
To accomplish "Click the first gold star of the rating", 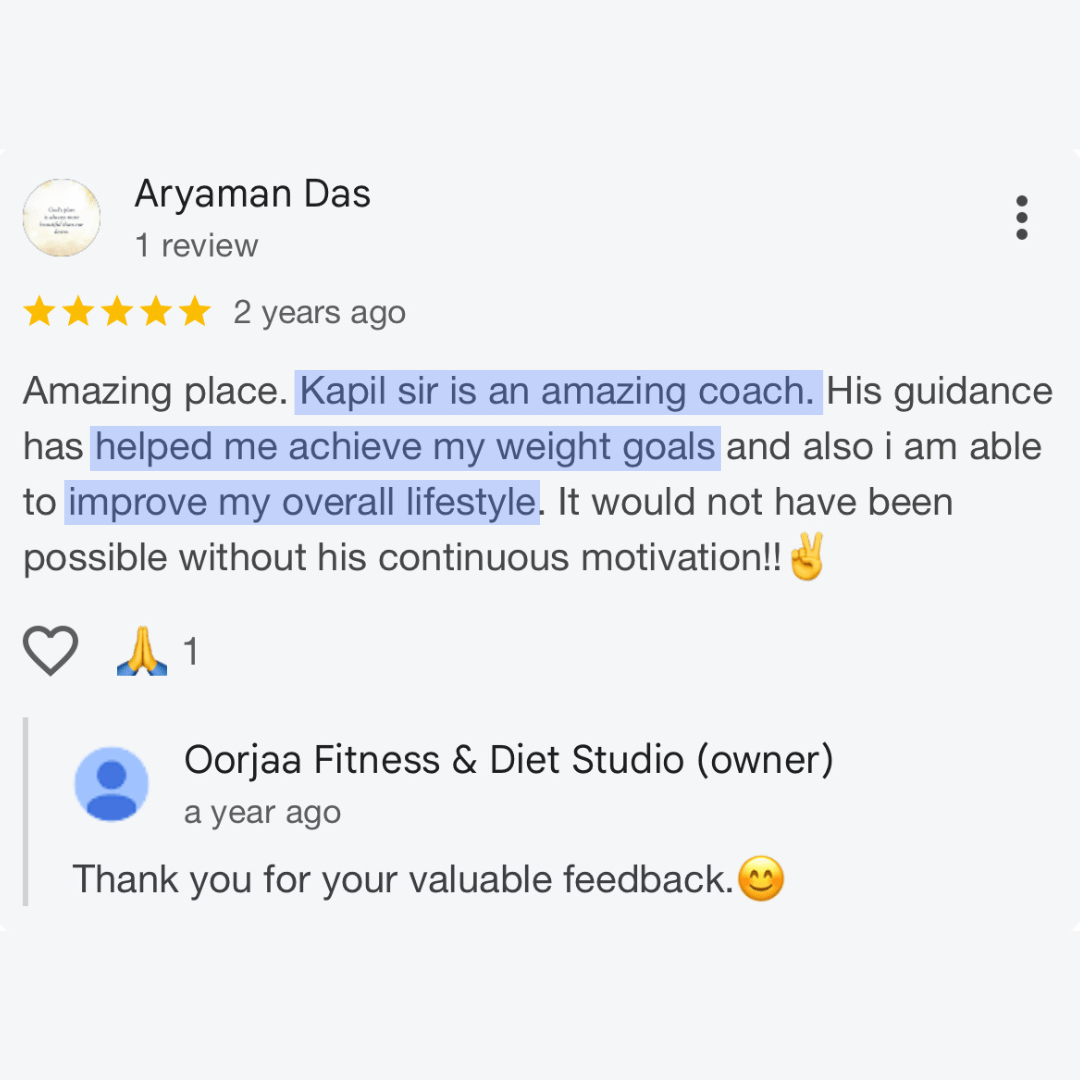I will (39, 311).
